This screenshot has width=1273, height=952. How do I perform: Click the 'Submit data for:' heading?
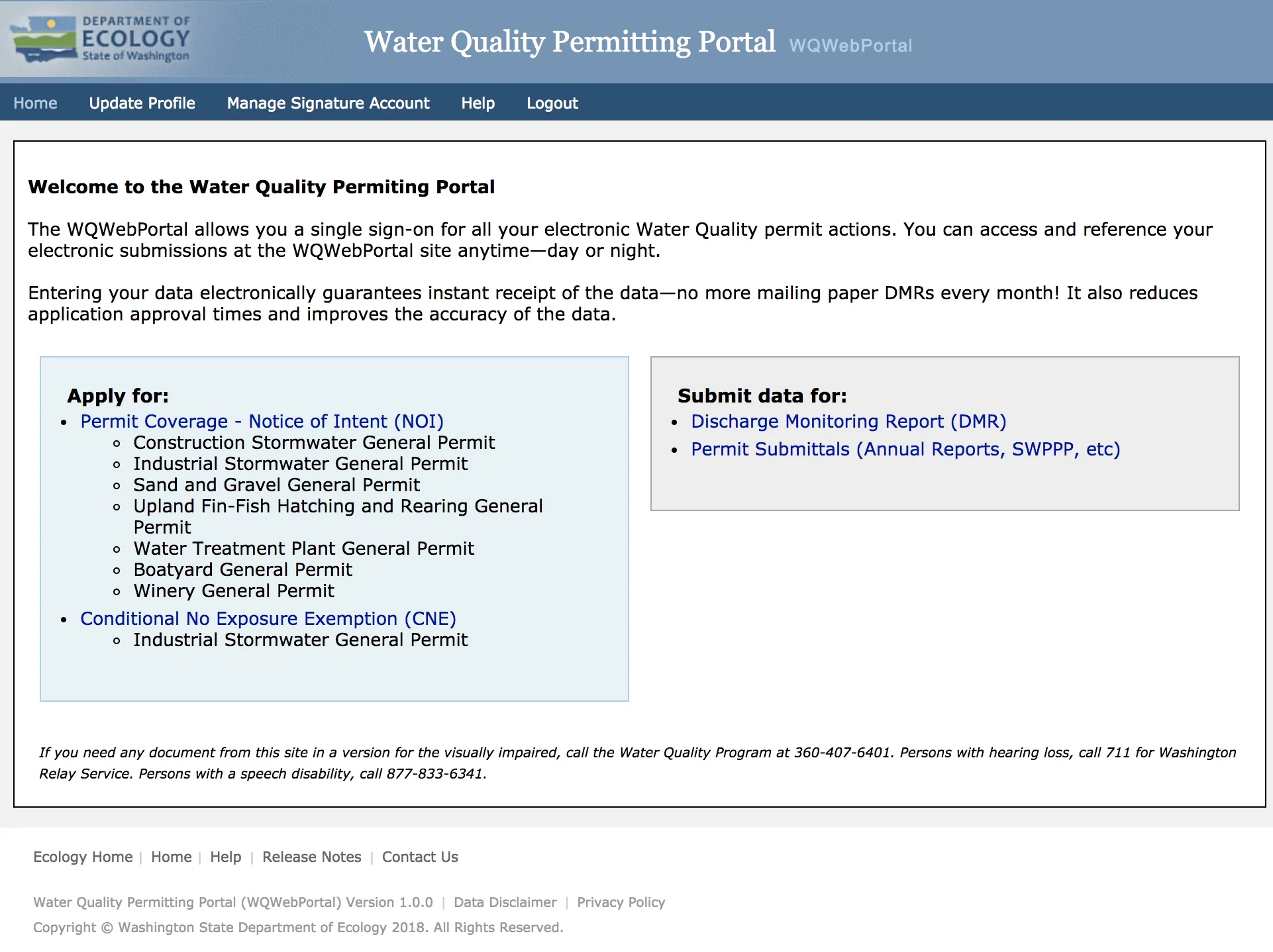pyautogui.click(x=762, y=396)
